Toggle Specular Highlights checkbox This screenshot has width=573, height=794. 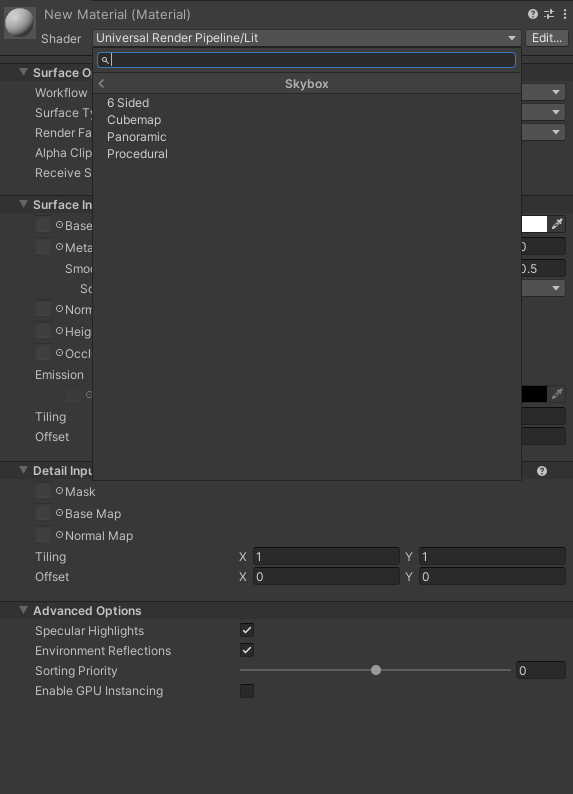tap(247, 630)
